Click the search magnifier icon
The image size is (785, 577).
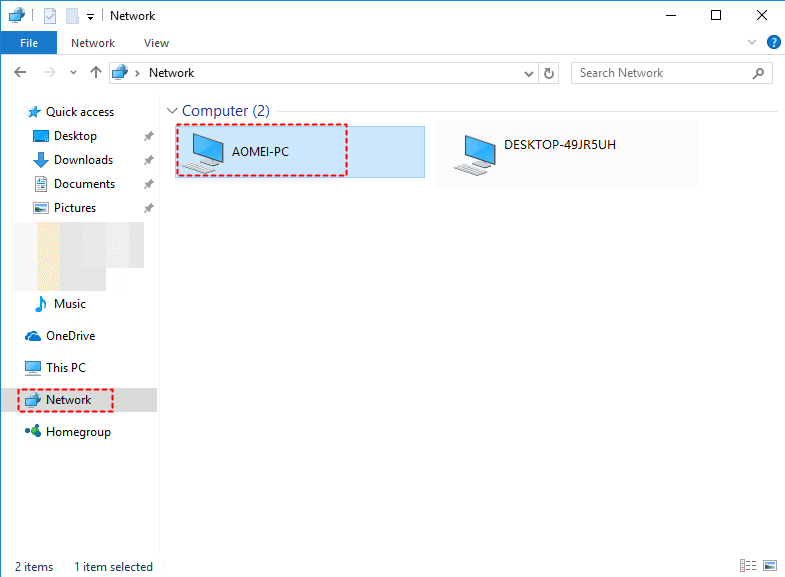758,73
